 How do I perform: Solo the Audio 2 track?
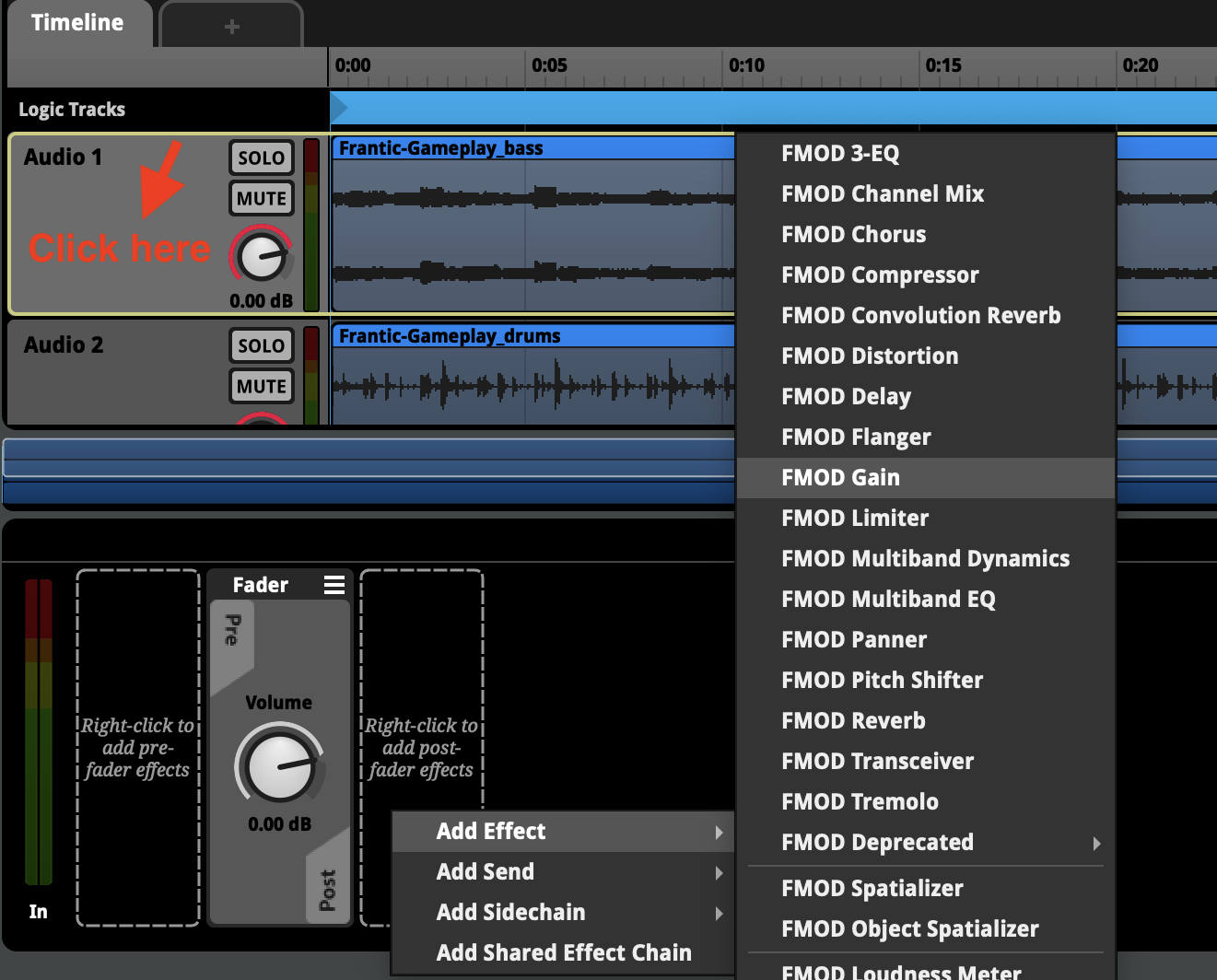point(261,345)
